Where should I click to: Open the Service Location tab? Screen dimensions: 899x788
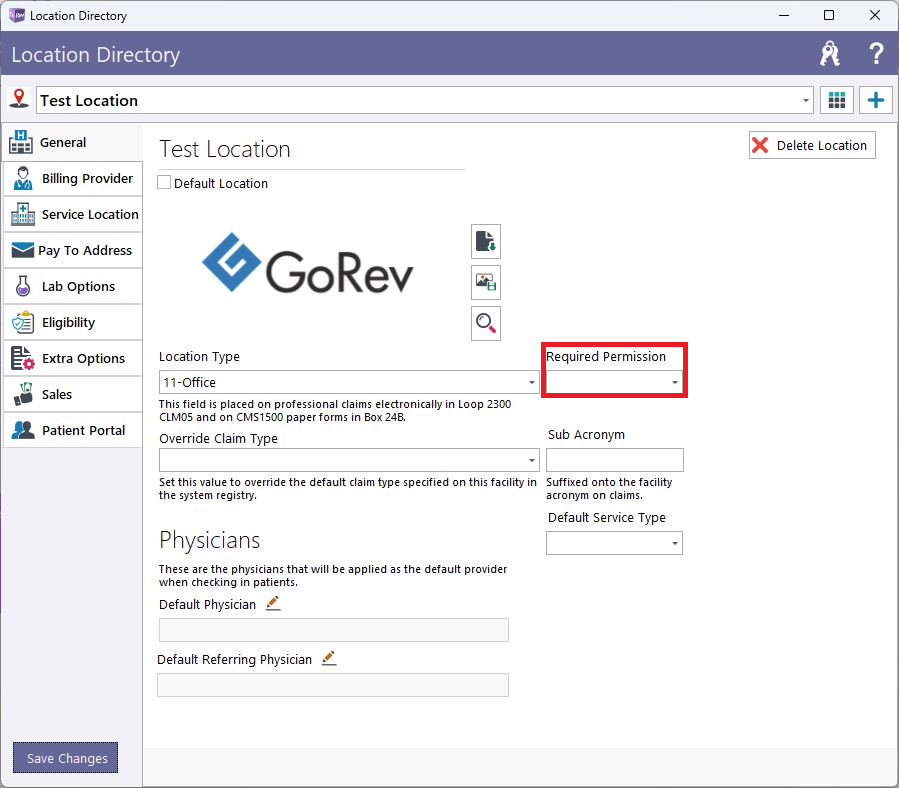(x=73, y=214)
